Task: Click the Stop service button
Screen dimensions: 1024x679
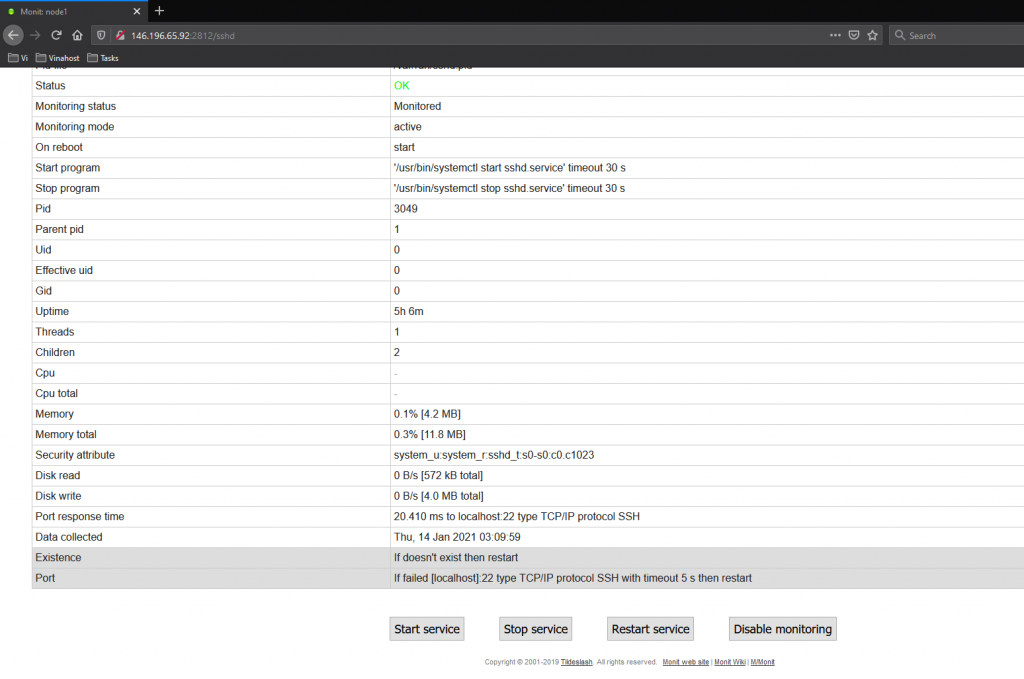Action: [535, 629]
